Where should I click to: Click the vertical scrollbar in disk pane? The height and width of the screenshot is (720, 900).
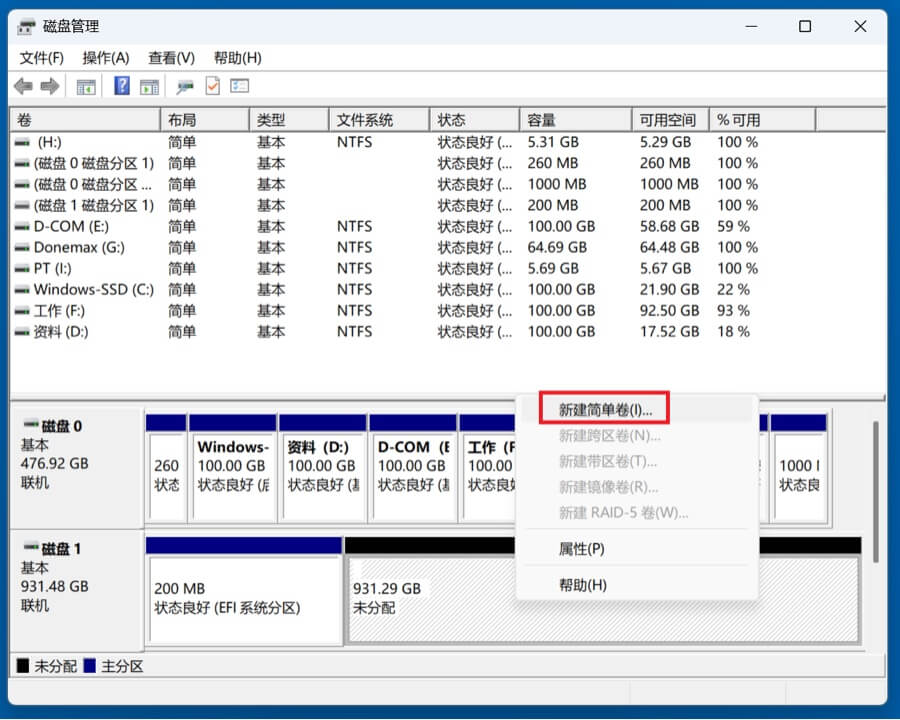(876, 490)
